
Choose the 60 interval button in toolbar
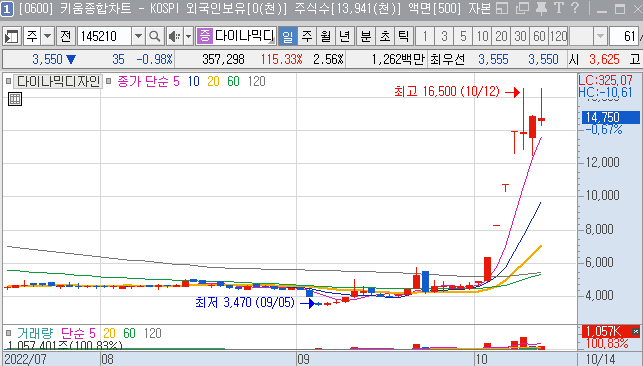539,36
